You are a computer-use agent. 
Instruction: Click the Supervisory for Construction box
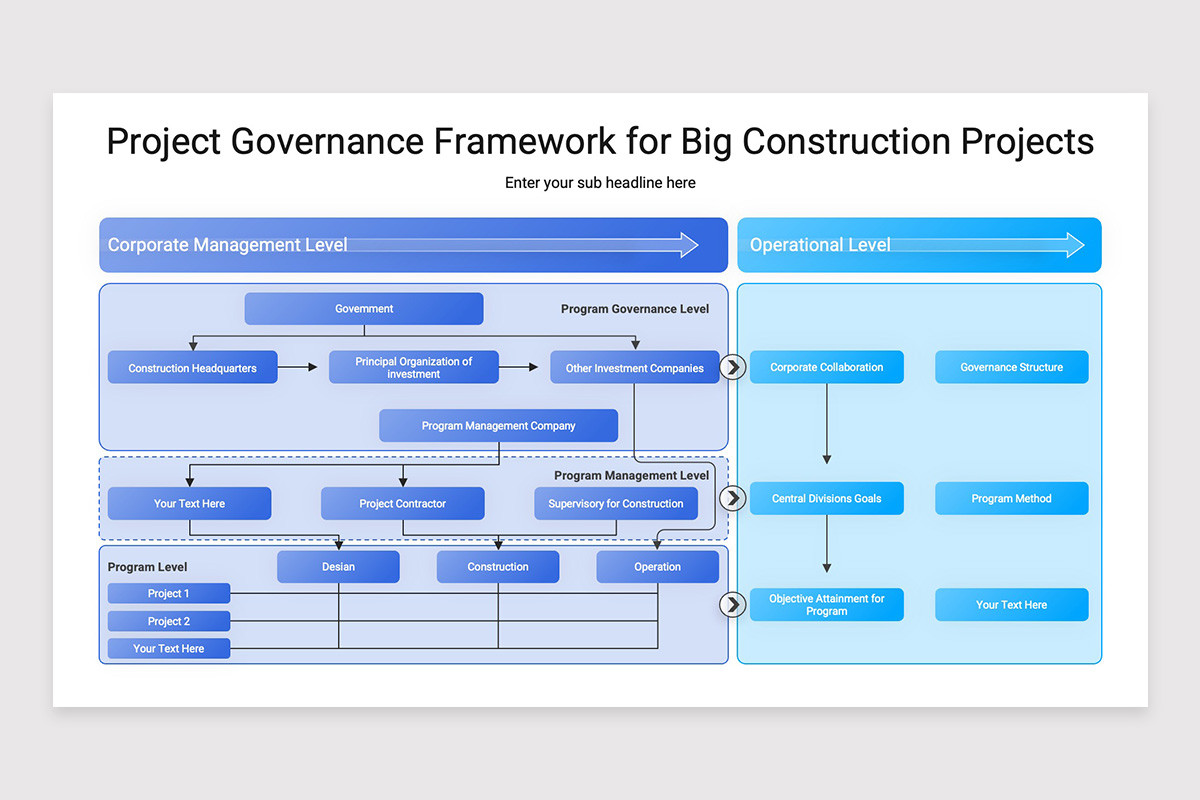click(615, 504)
